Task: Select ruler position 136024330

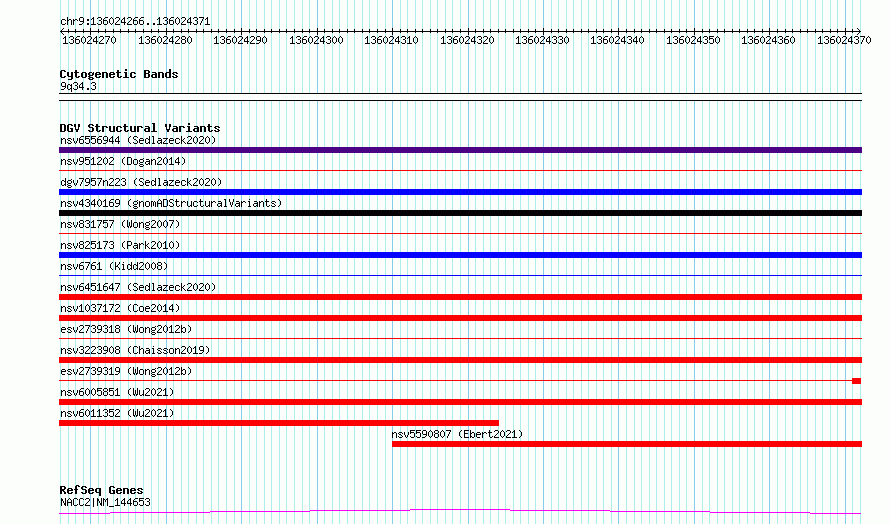Action: (x=542, y=40)
